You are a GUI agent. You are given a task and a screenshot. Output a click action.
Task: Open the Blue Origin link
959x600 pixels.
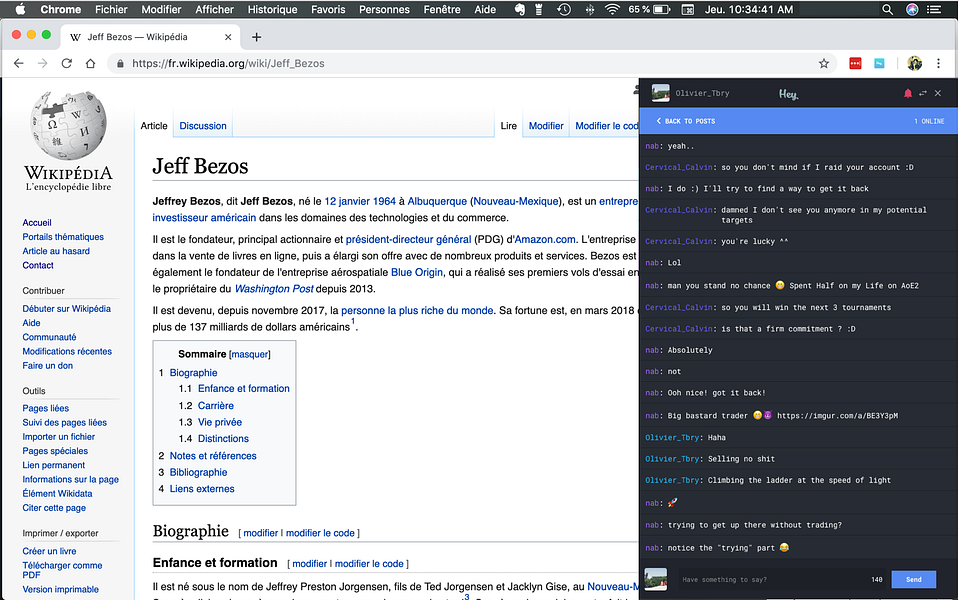pos(417,272)
